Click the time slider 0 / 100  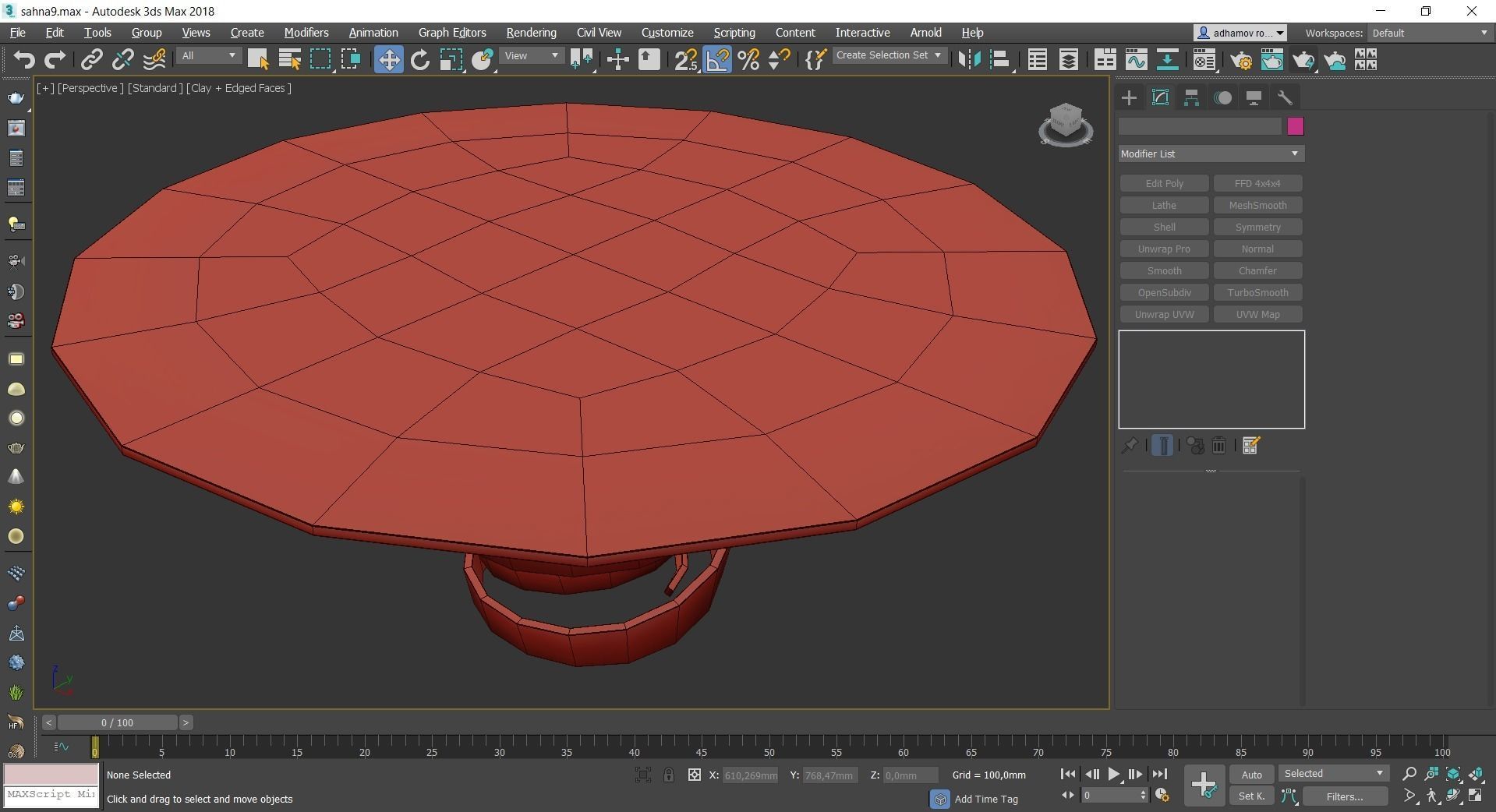click(x=117, y=722)
